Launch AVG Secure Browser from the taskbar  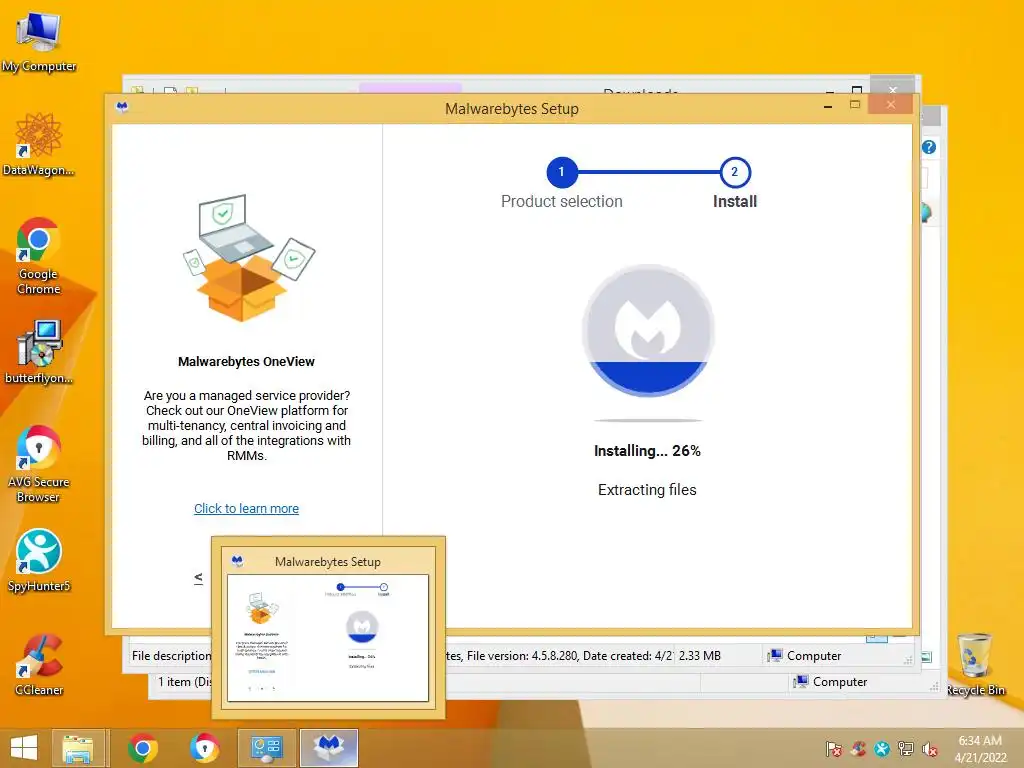pos(204,748)
